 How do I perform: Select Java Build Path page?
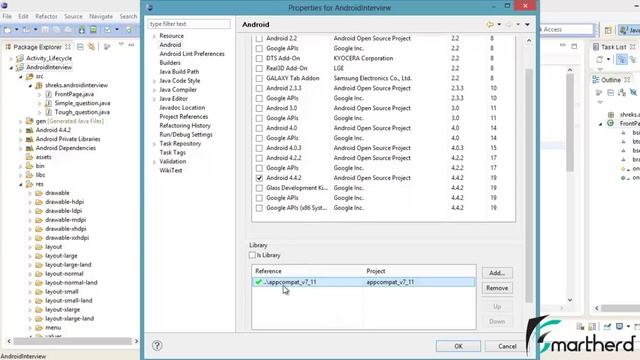tap(179, 72)
